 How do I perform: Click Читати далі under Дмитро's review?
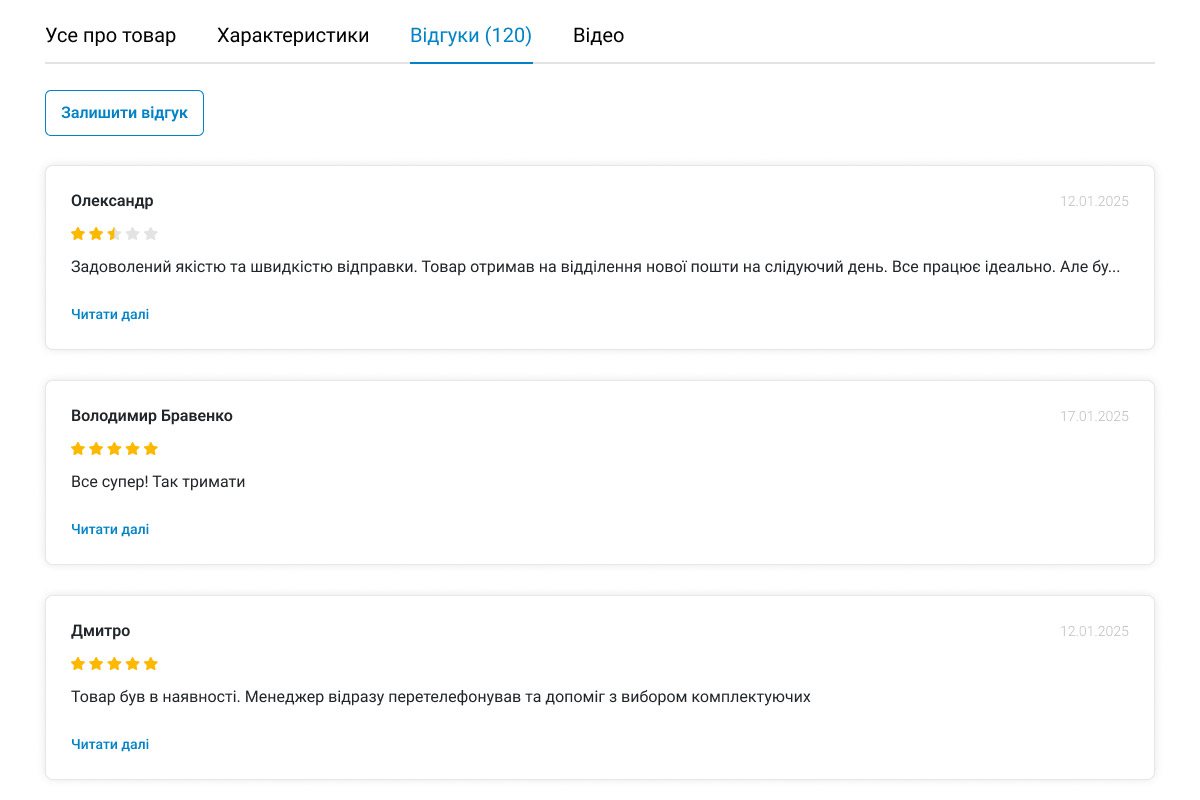coord(110,744)
